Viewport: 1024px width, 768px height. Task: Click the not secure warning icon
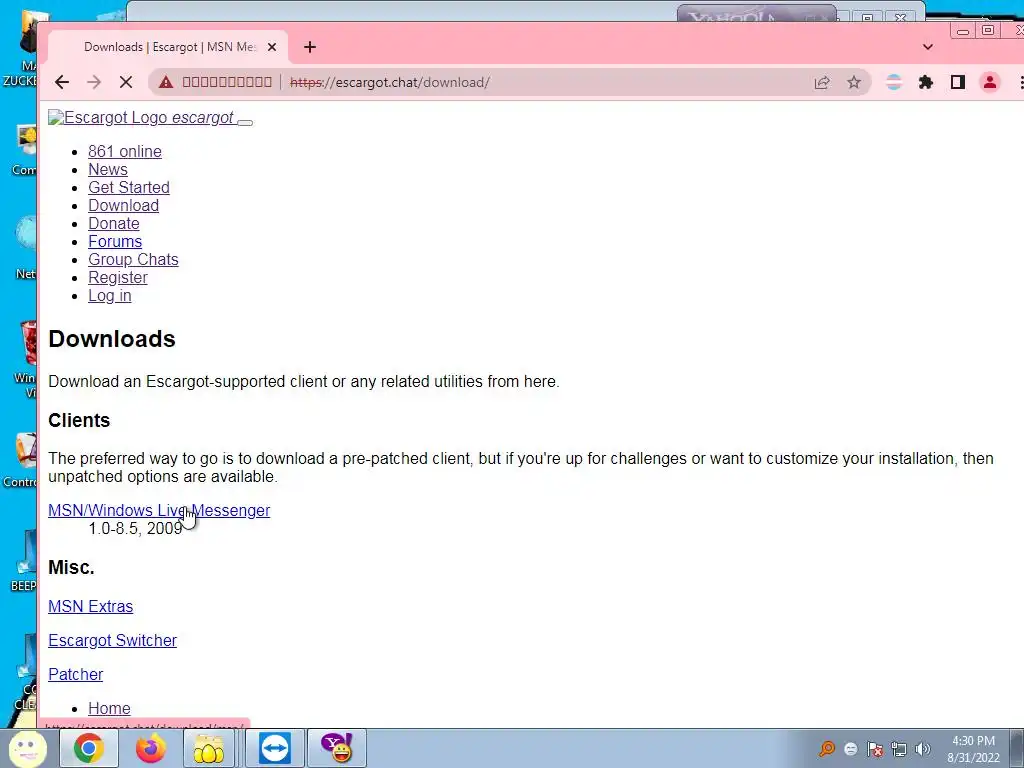(166, 82)
